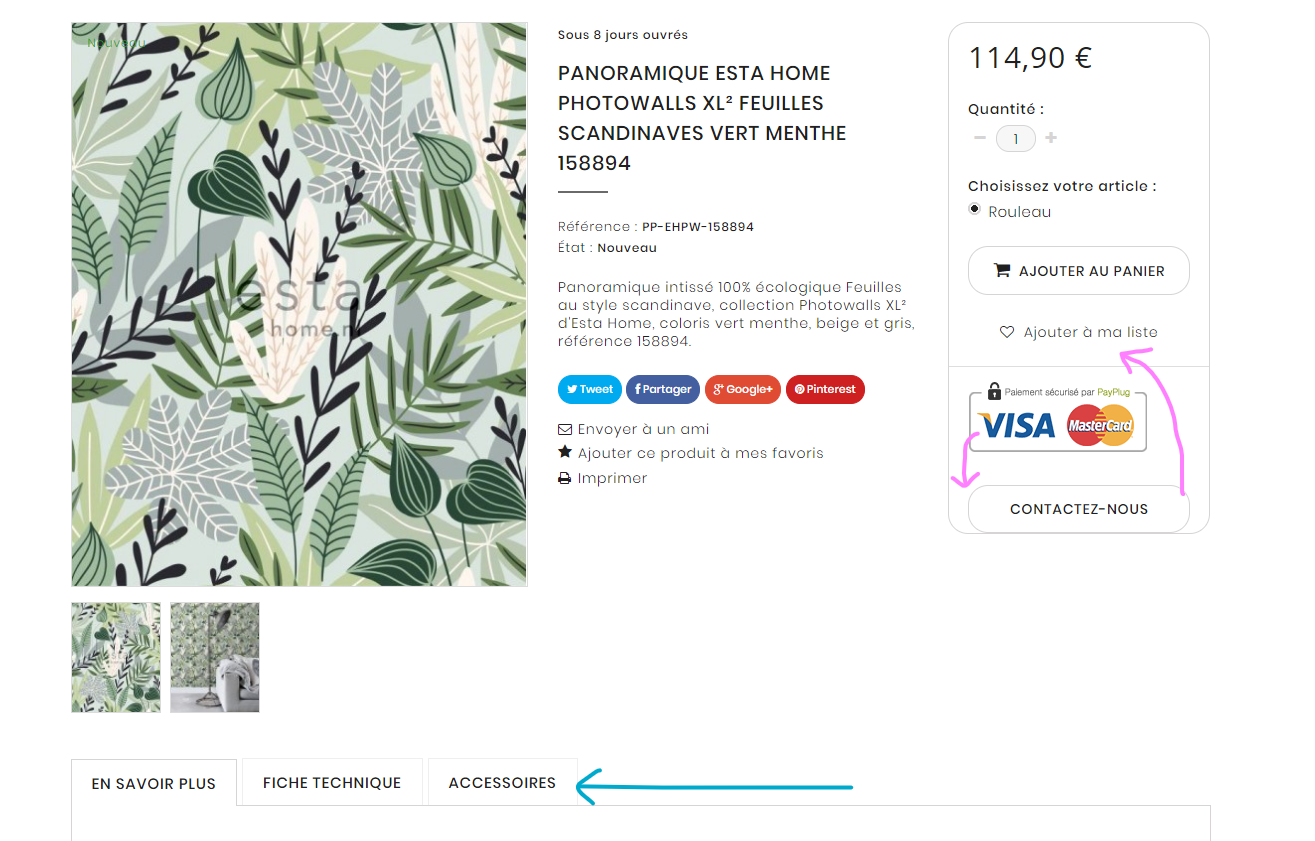Select the Rouleau radio option
This screenshot has width=1315, height=841.
(975, 209)
